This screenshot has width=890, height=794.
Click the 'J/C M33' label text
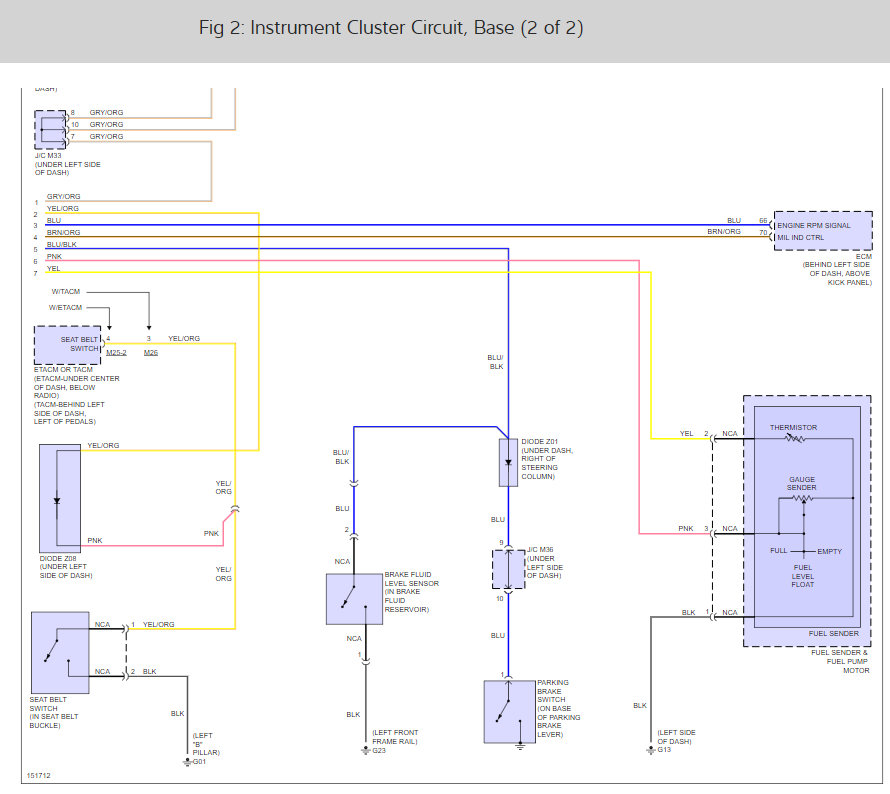click(48, 156)
